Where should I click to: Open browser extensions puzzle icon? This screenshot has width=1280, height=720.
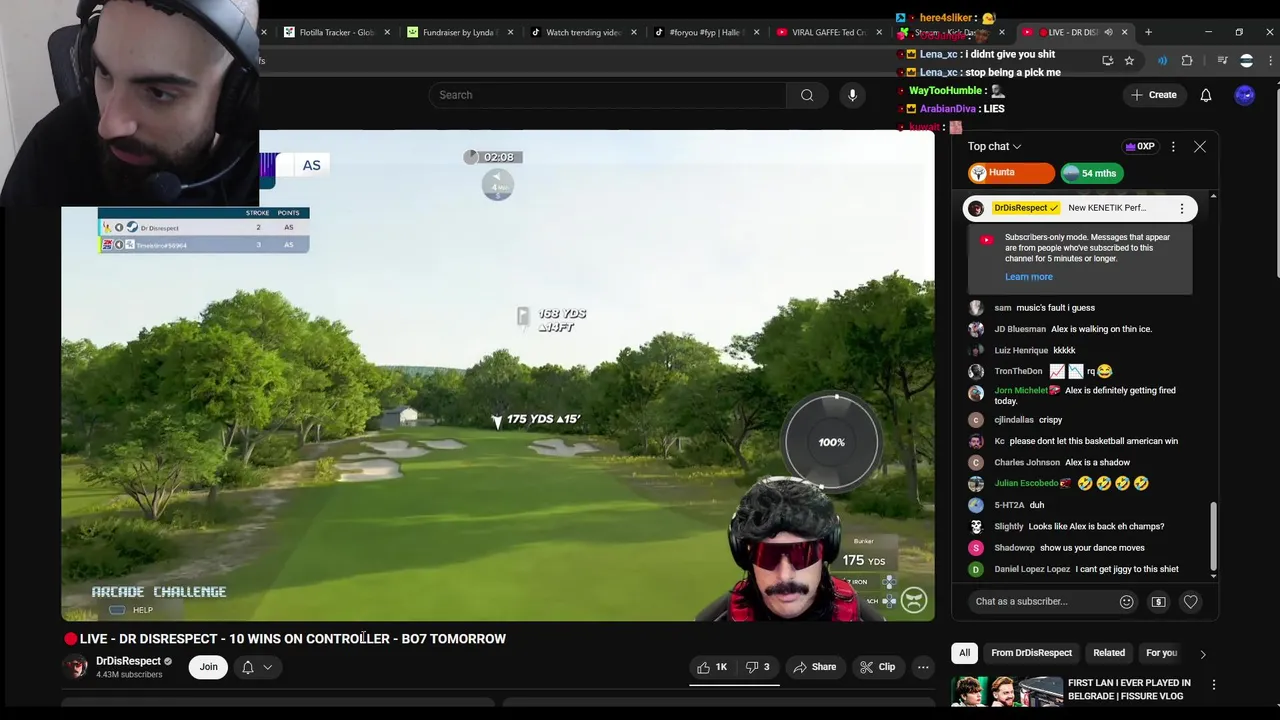[1187, 61]
